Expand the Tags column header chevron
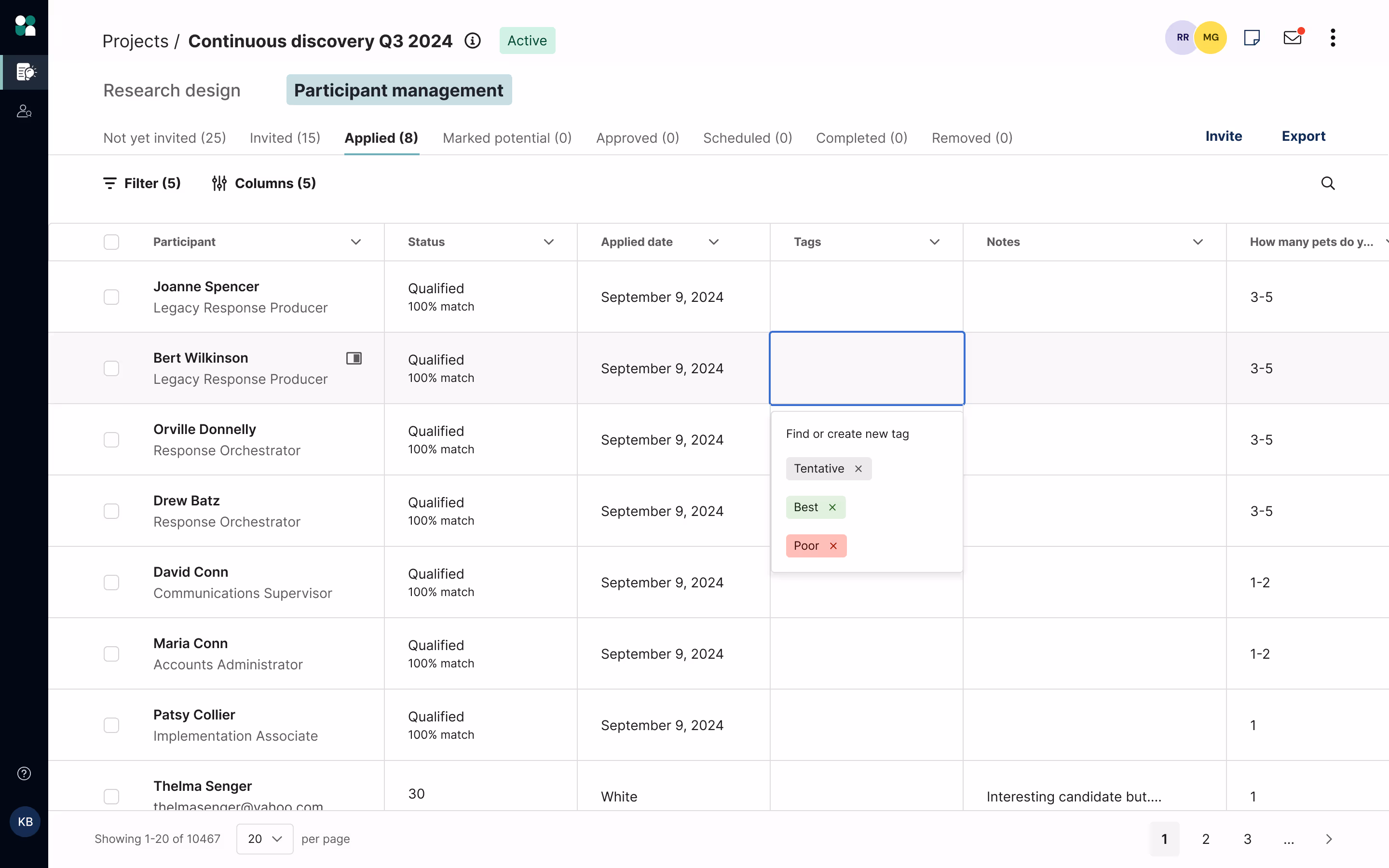This screenshot has height=868, width=1389. pos(934,242)
